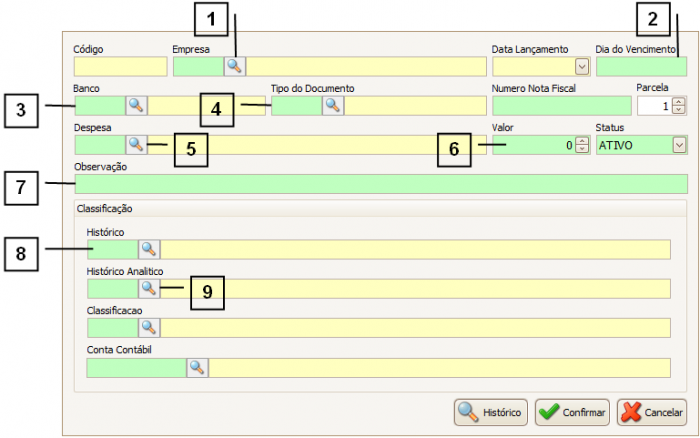This screenshot has height=438, width=700.
Task: Click into the Dia do Vencimento field
Action: 641,67
